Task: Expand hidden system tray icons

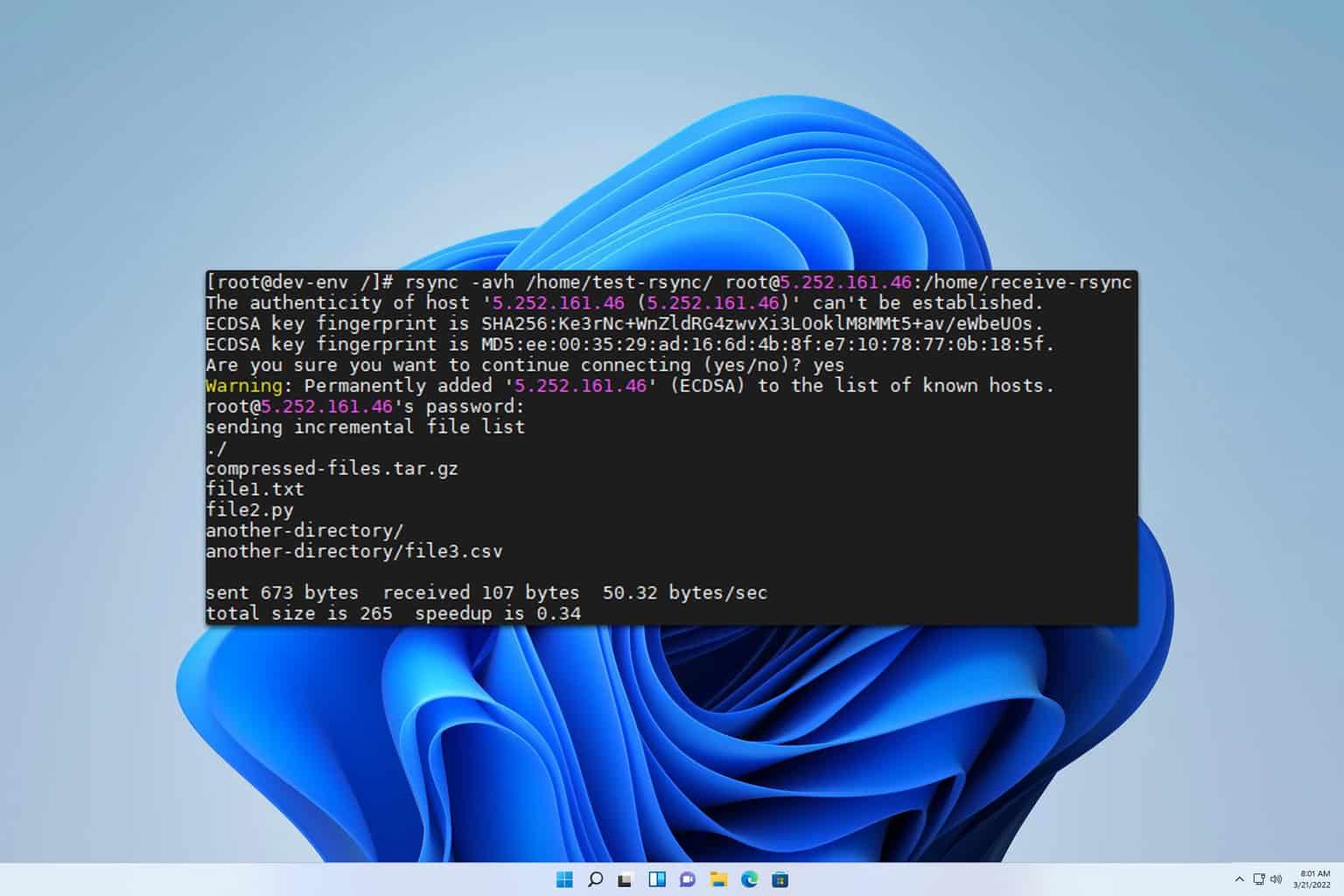Action: (x=1239, y=879)
